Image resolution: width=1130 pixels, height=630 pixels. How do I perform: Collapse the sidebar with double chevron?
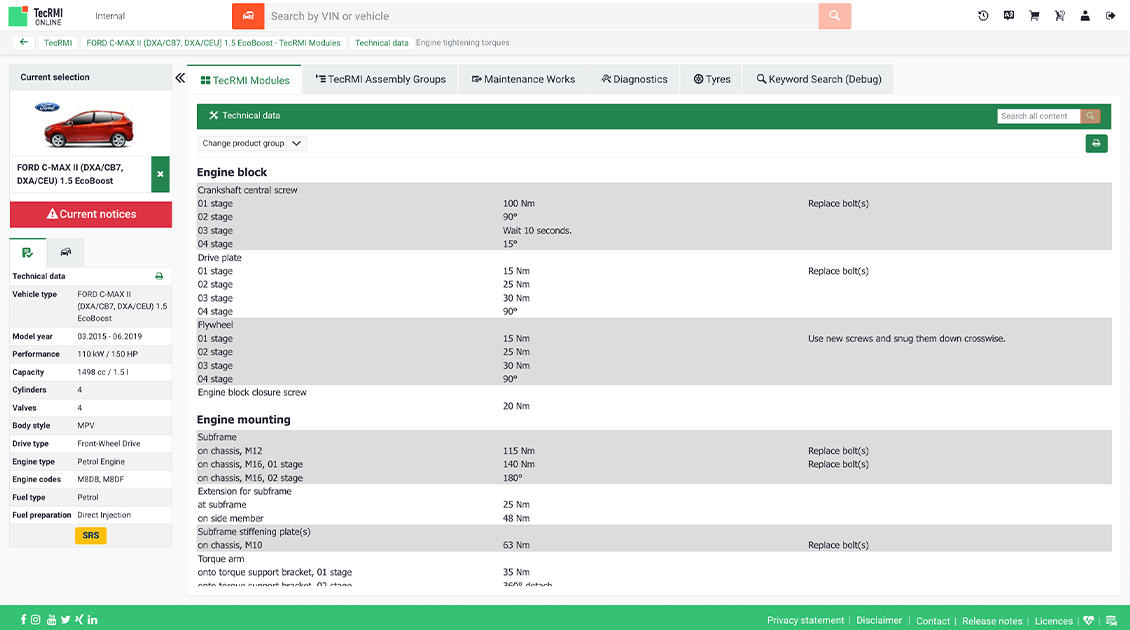click(180, 78)
